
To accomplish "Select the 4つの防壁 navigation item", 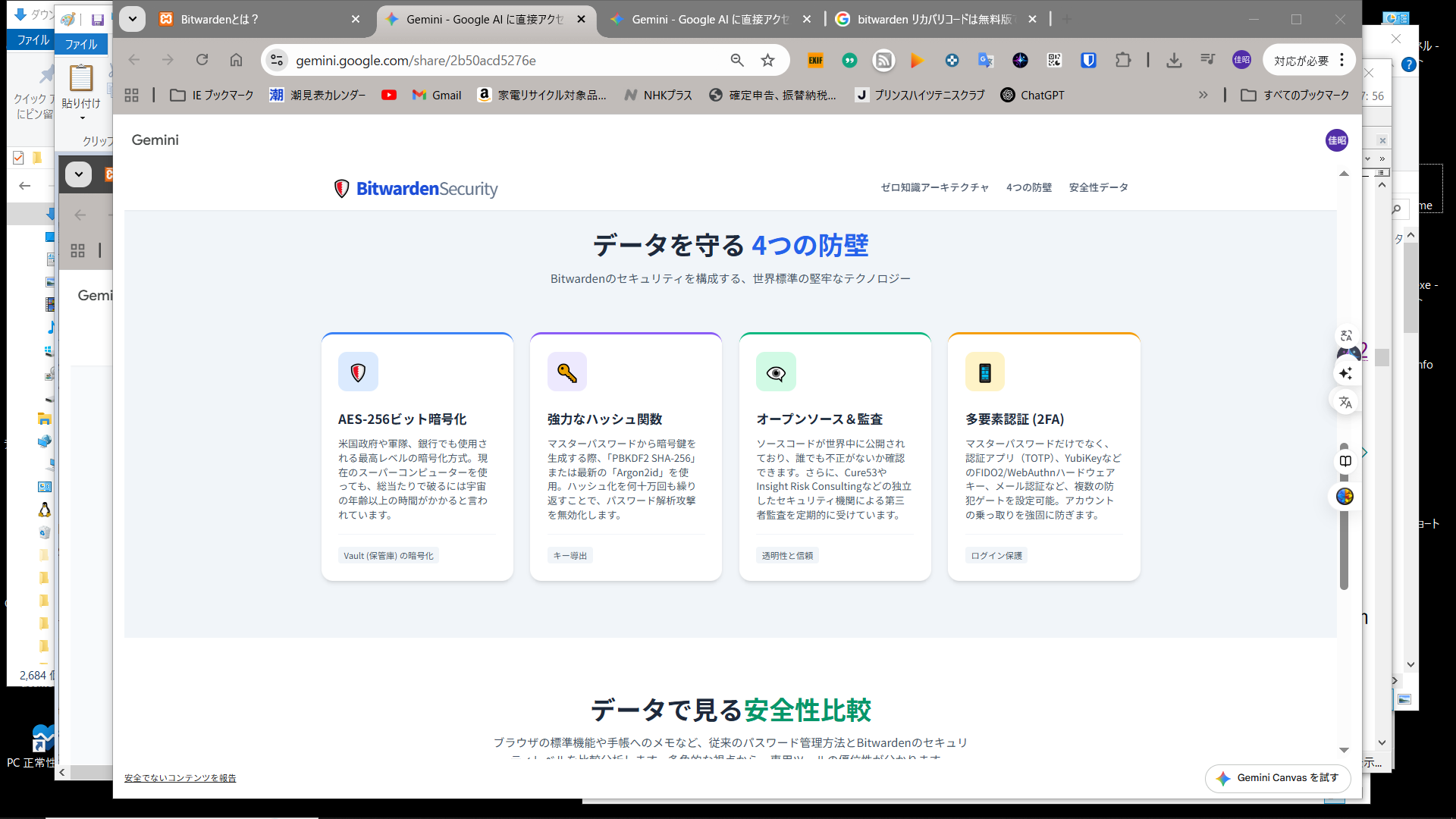I will pos(1028,187).
